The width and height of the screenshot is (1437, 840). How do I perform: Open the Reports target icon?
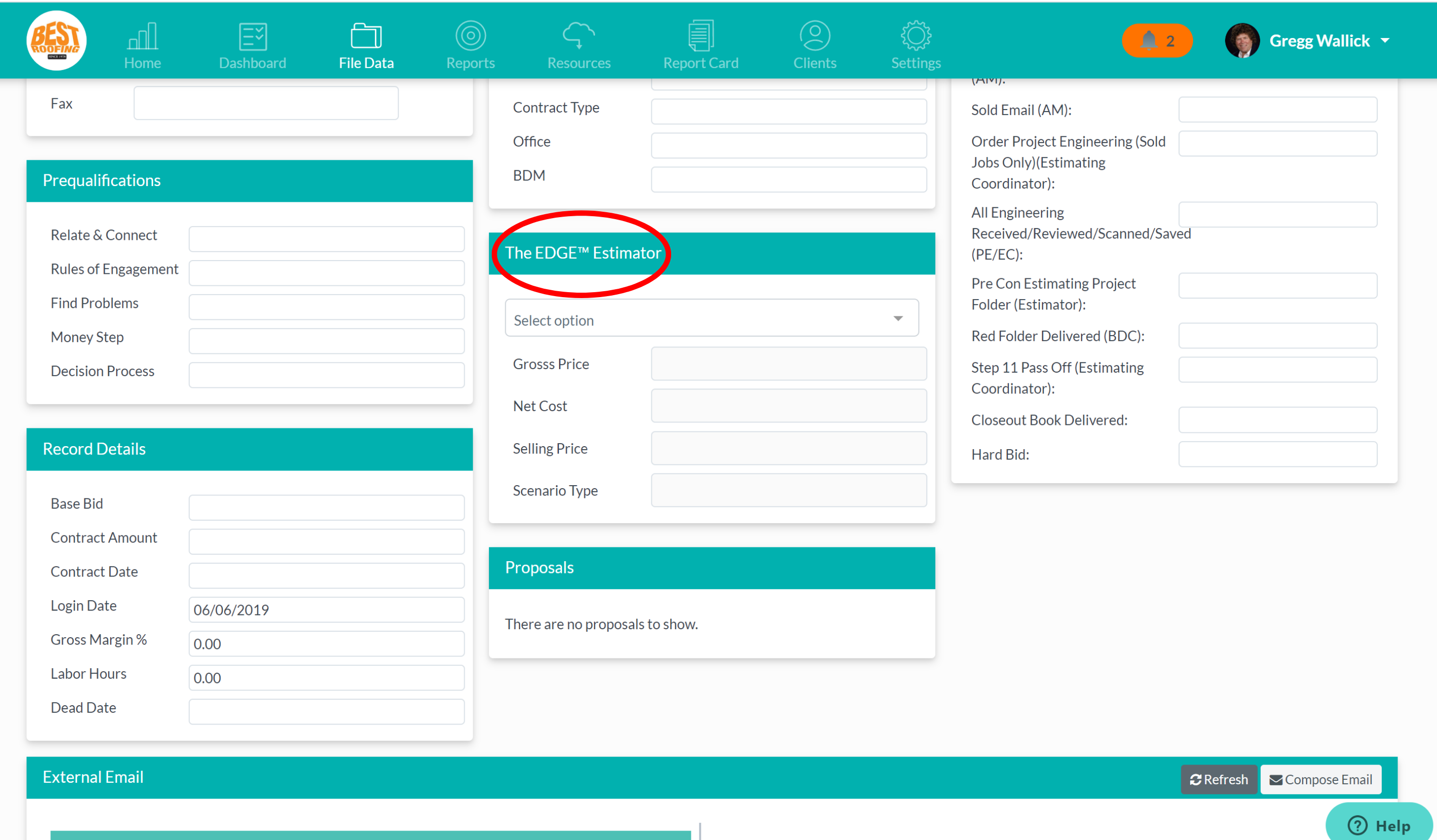click(471, 36)
